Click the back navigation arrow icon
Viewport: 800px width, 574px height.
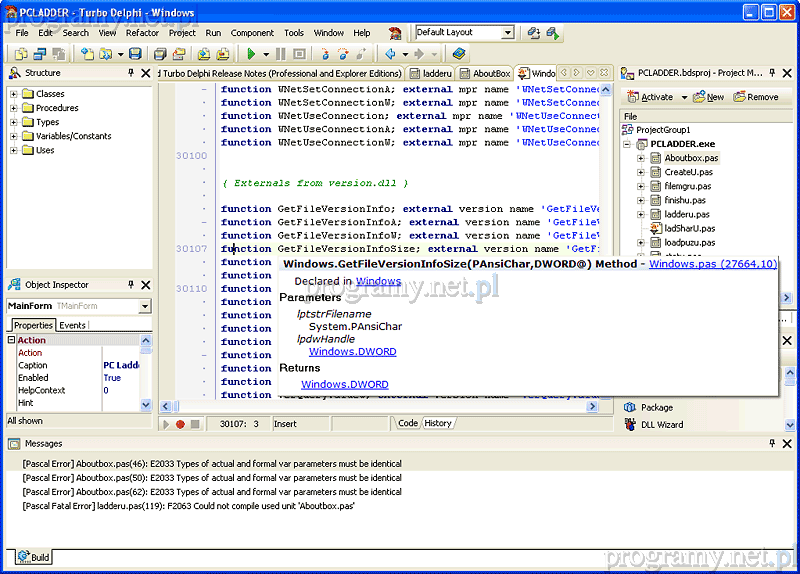[x=390, y=54]
